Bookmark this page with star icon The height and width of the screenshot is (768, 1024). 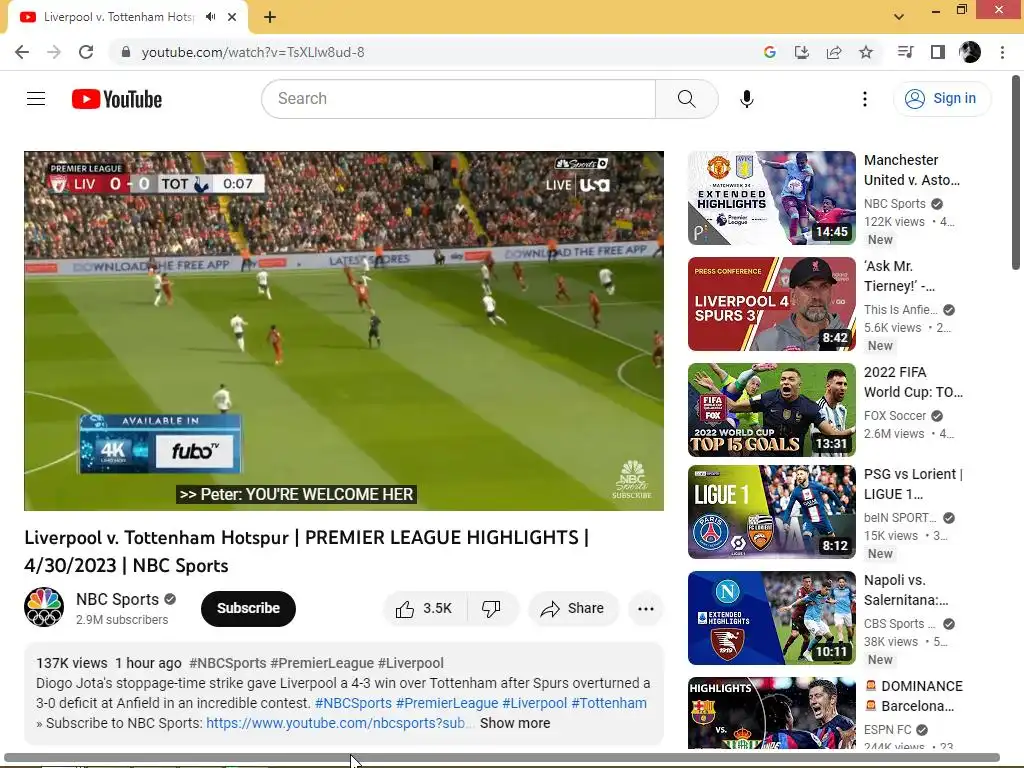866,52
